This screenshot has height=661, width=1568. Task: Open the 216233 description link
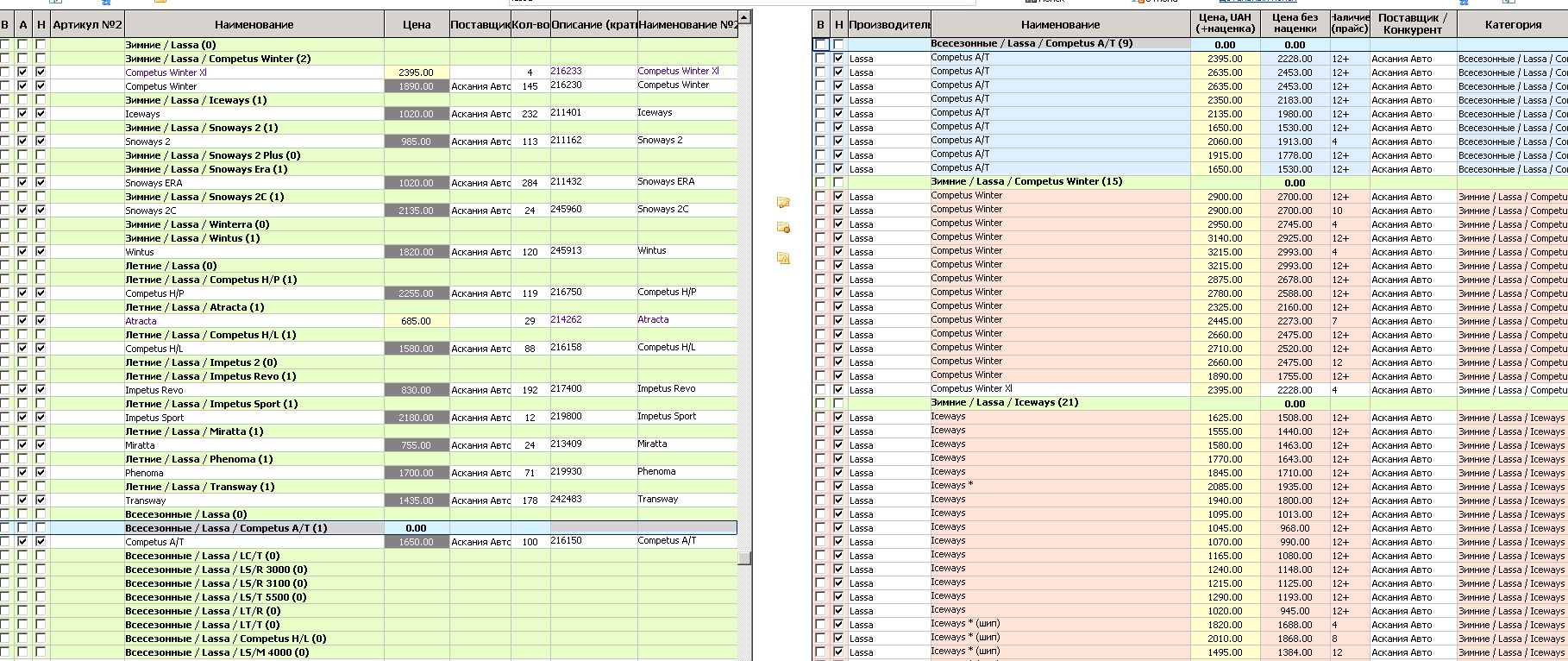566,72
